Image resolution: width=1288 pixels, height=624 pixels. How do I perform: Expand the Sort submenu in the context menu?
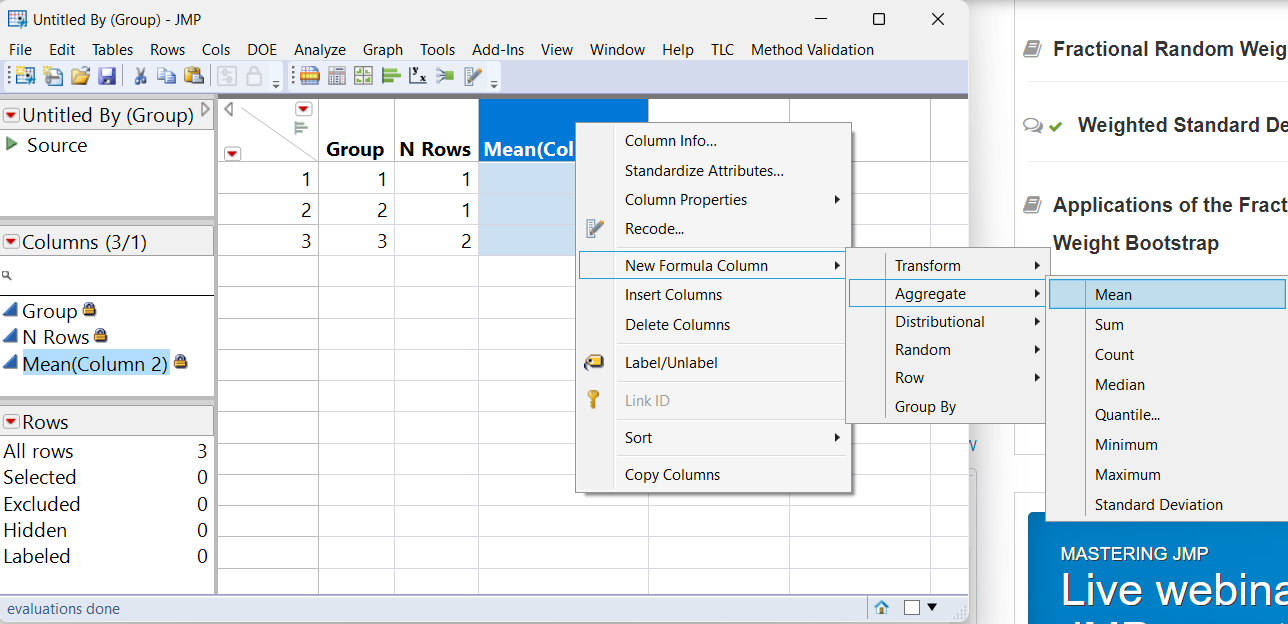[714, 437]
